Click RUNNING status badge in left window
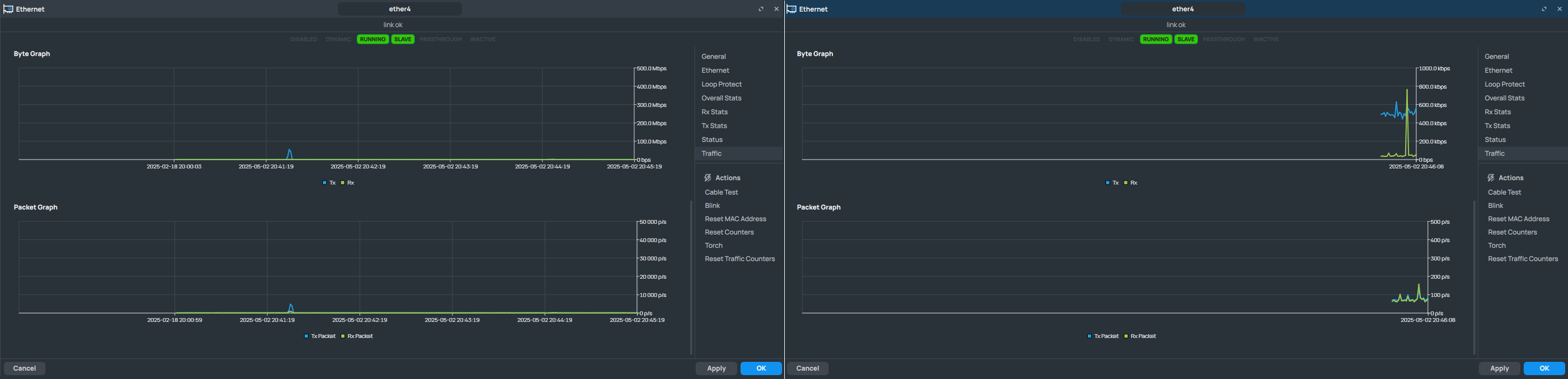The image size is (1568, 379). (x=373, y=39)
